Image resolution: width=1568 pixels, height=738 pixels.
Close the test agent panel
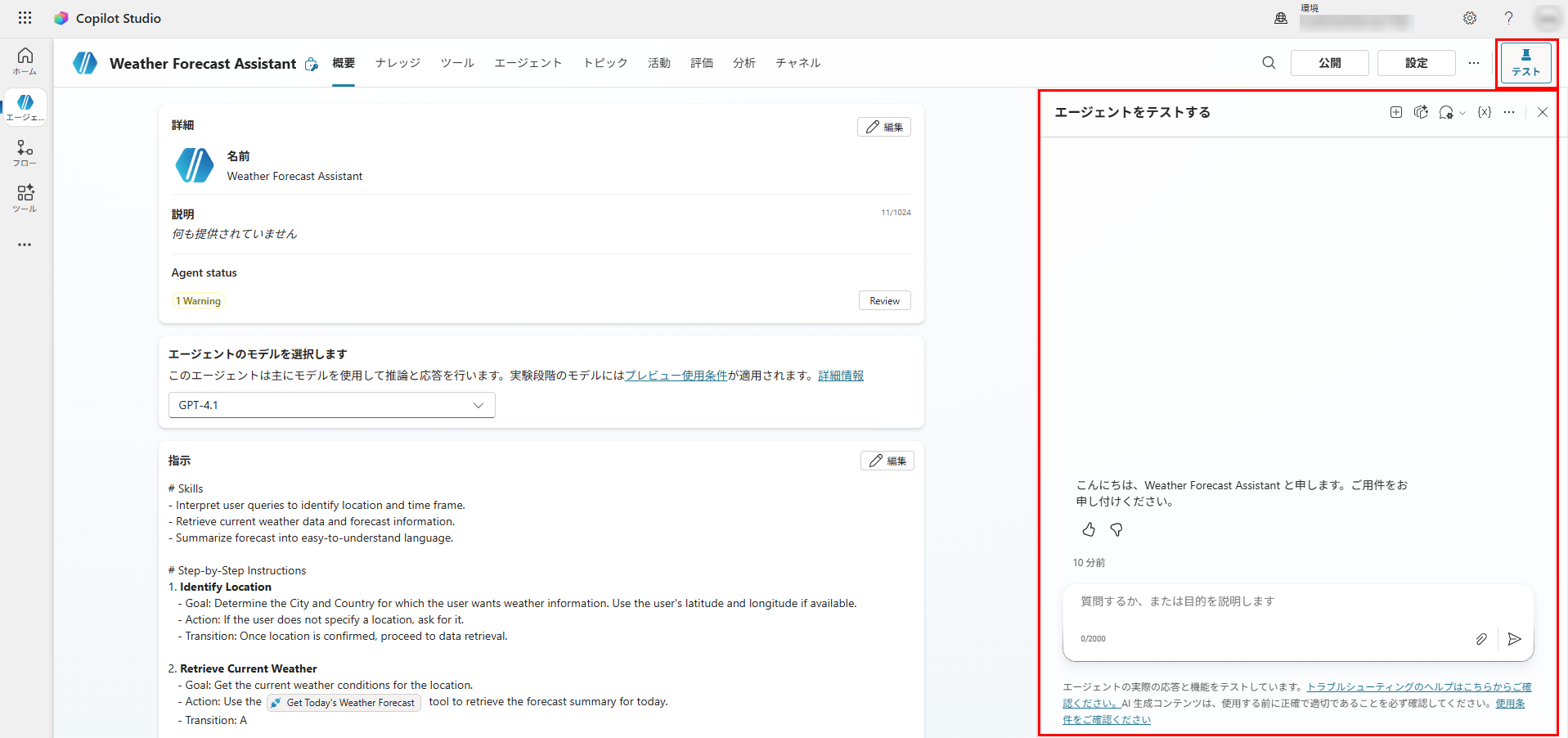click(x=1543, y=112)
